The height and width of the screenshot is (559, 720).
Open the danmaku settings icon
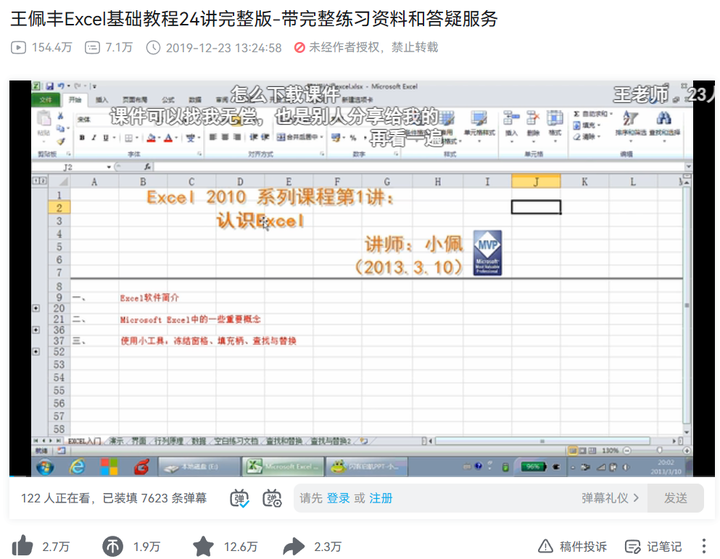[272, 498]
